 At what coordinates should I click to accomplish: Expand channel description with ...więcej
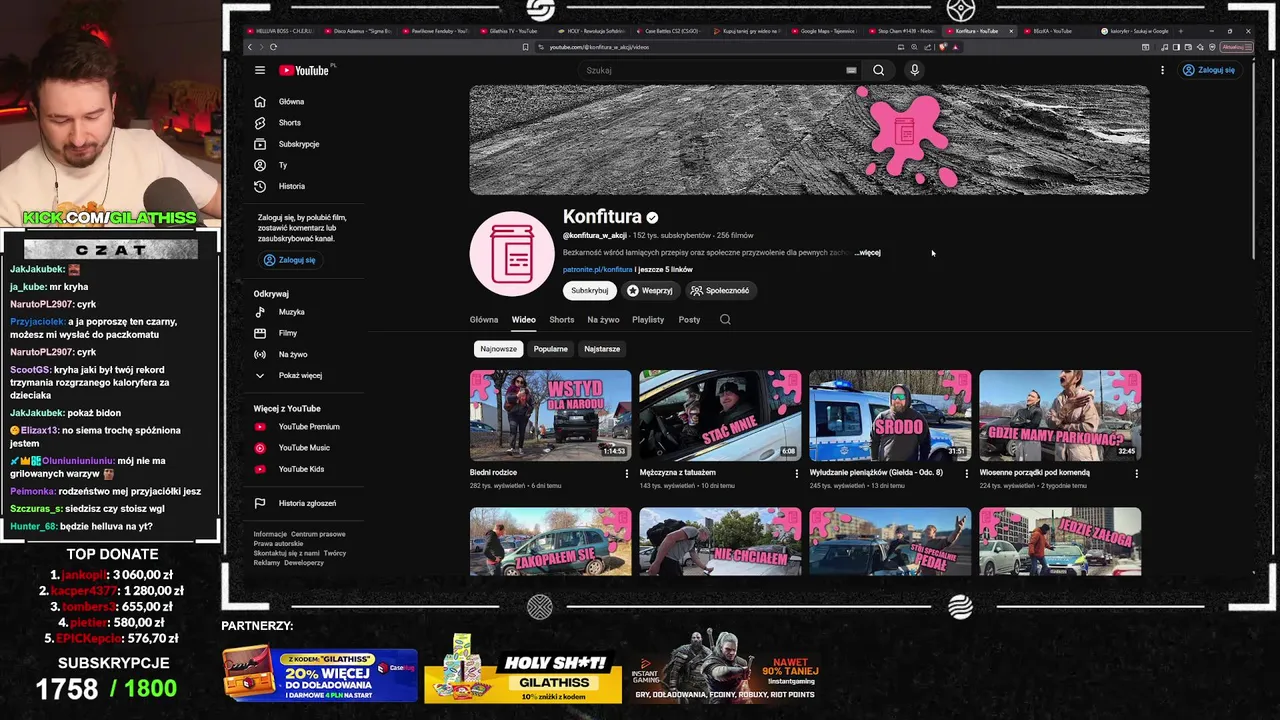coord(867,253)
